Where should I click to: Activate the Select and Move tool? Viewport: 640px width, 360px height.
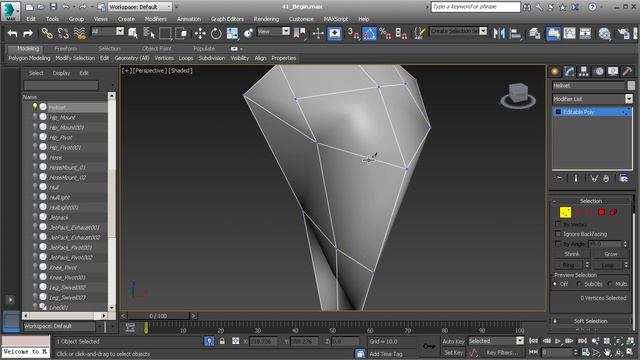[200, 33]
